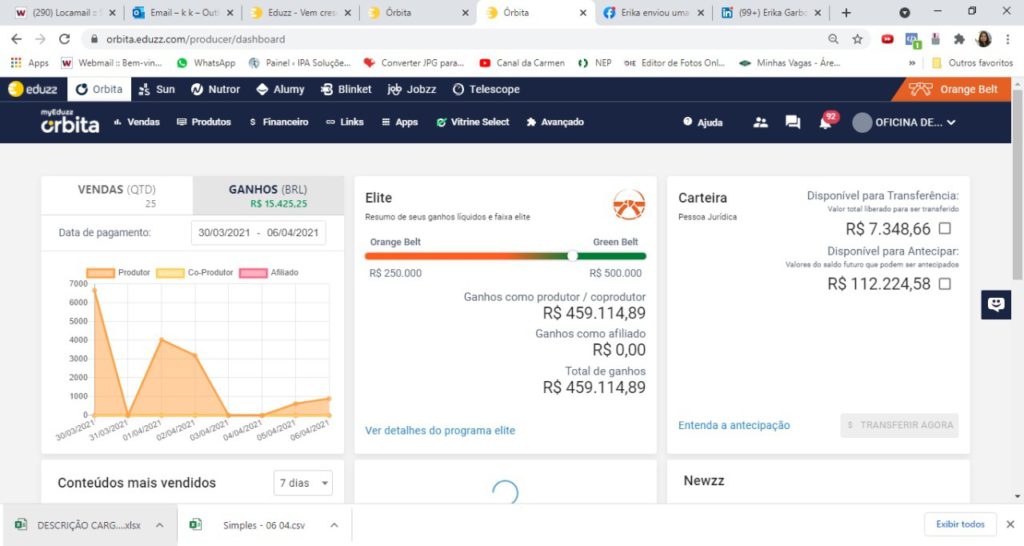This screenshot has width=1024, height=546.
Task: Check the Disponível para Antecipar checkbox
Action: click(944, 283)
